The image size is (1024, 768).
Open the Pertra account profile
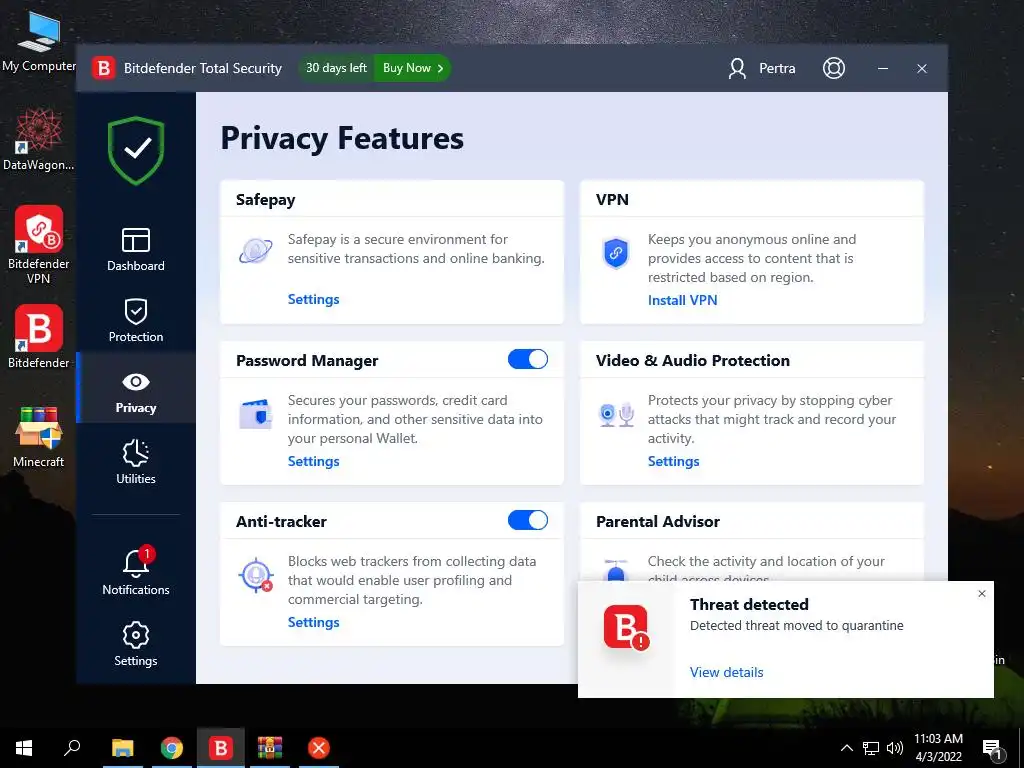point(761,68)
